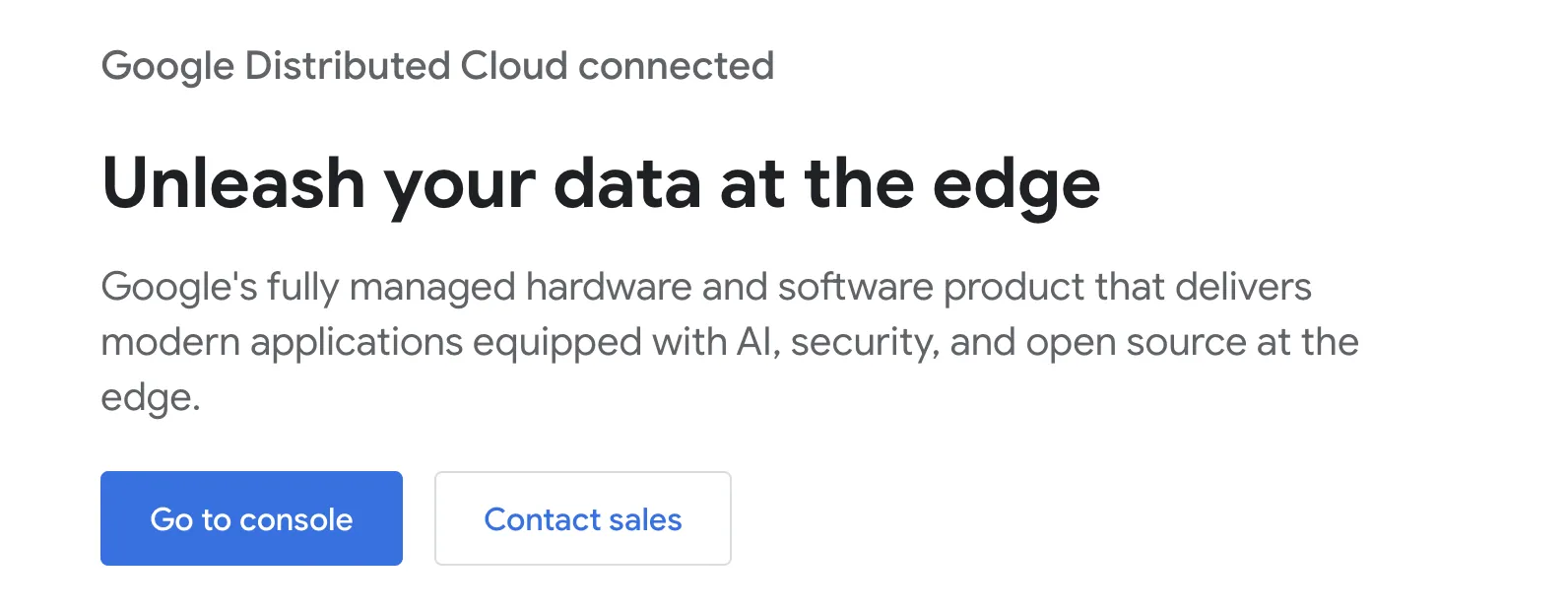This screenshot has width=1568, height=613.
Task: Click the Unleash your data heading
Action: [601, 184]
